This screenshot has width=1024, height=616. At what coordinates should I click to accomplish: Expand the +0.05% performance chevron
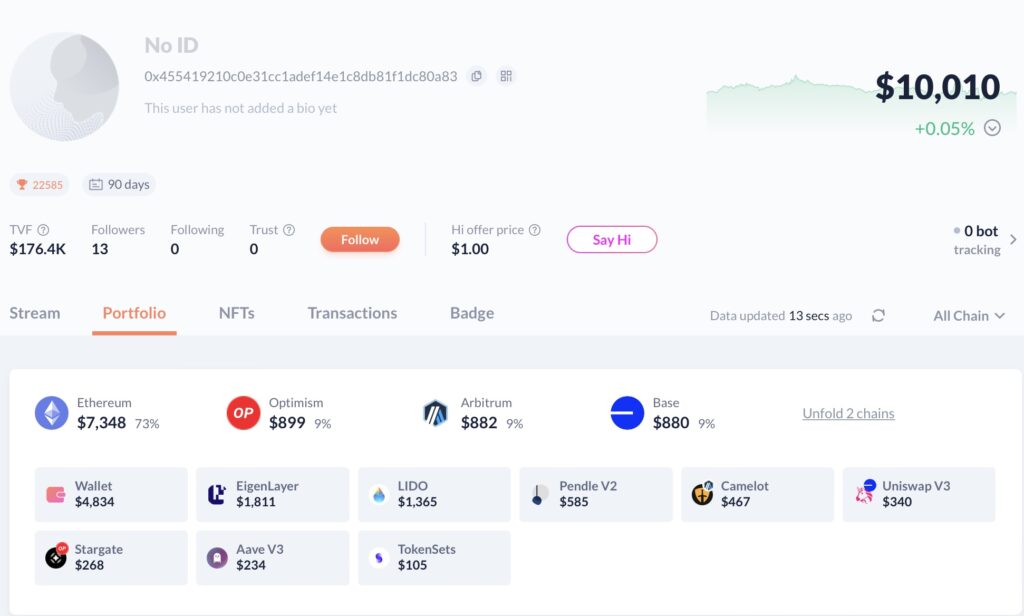[992, 128]
